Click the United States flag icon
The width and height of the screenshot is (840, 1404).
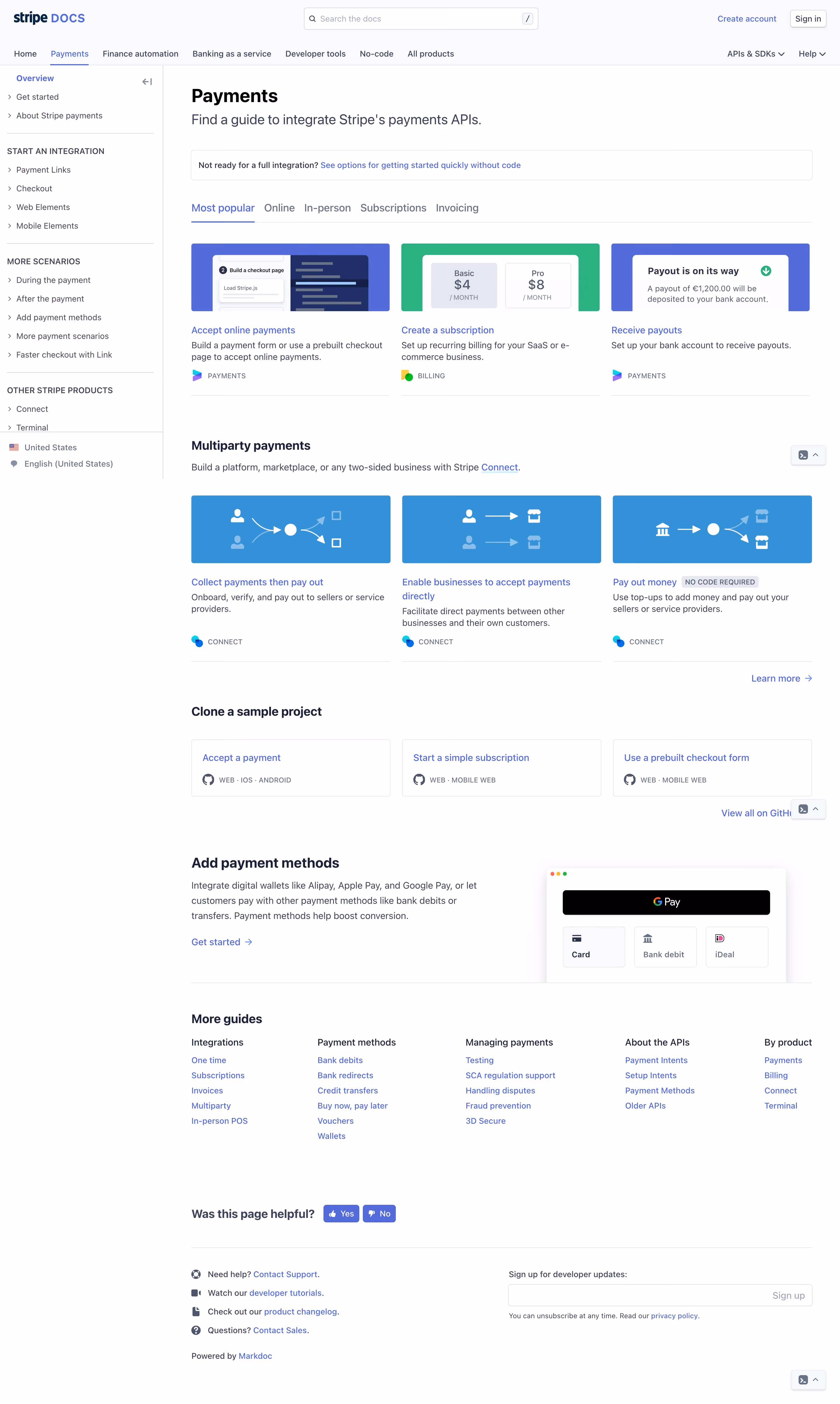[14, 447]
